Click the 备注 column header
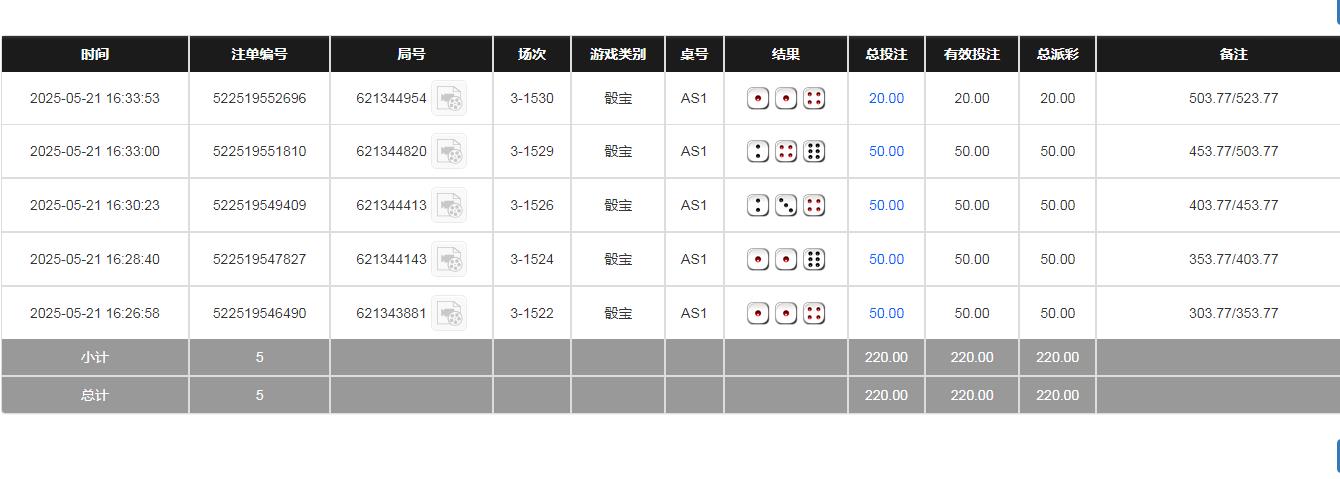1340x479 pixels. [1233, 55]
